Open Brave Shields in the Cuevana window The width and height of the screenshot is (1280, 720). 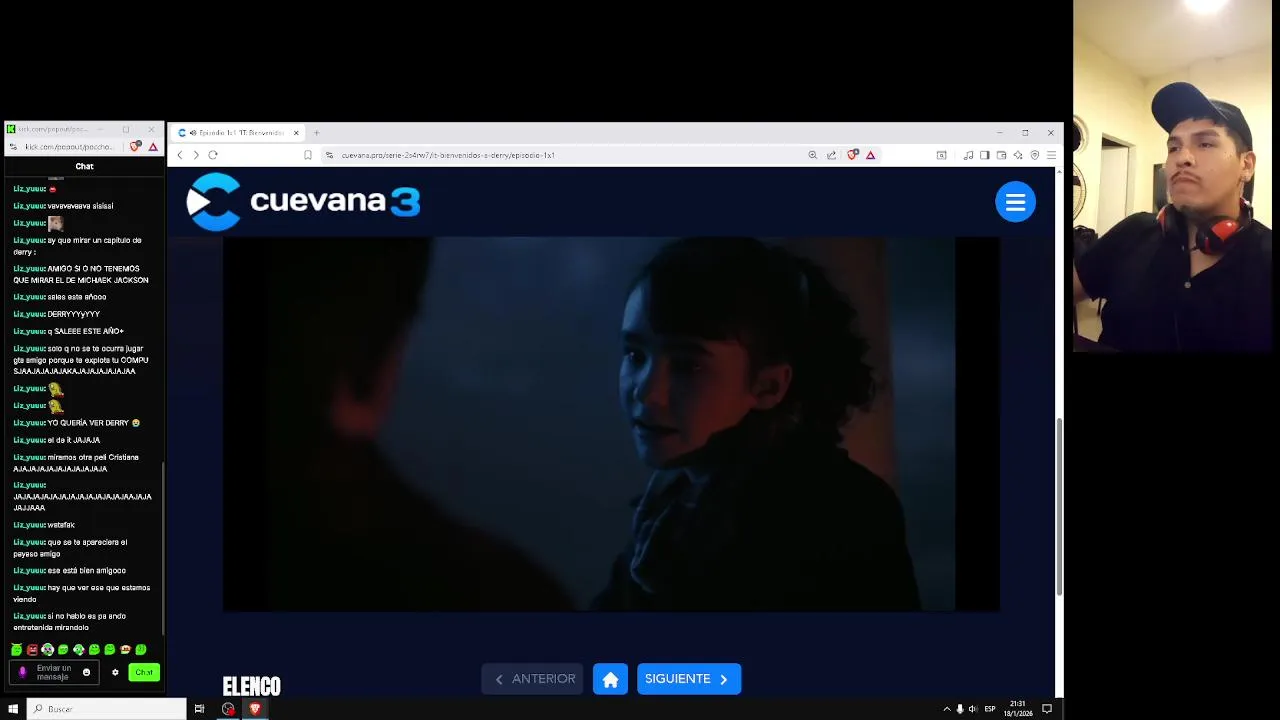click(852, 155)
